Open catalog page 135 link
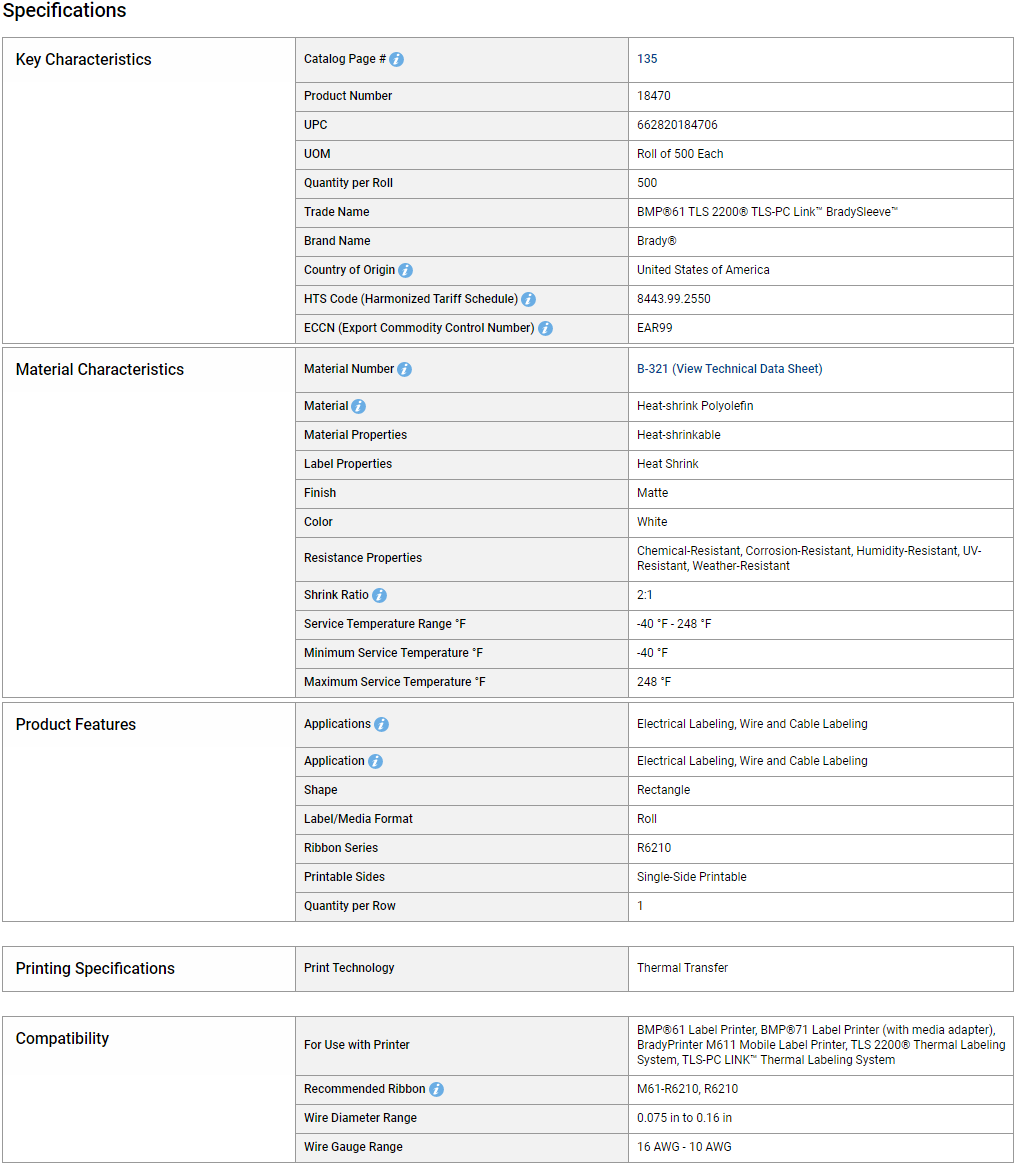 [x=647, y=59]
